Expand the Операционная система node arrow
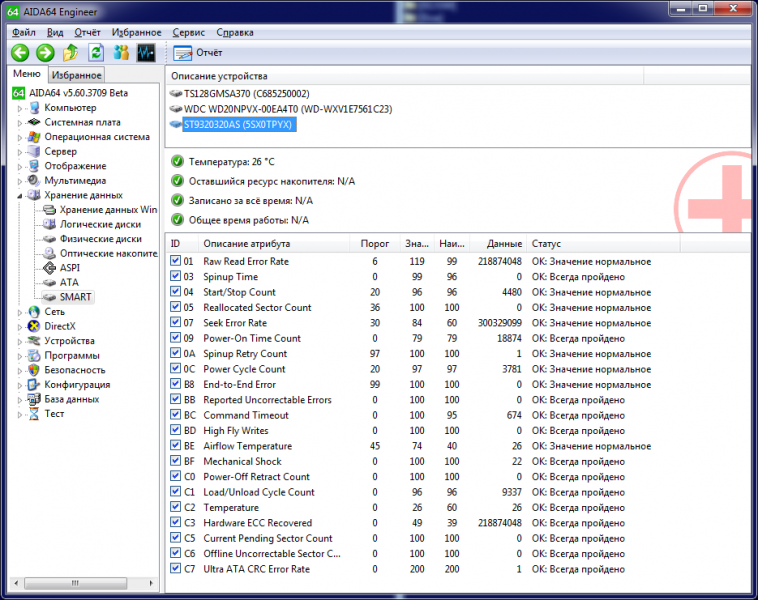This screenshot has width=758, height=600. pos(20,137)
